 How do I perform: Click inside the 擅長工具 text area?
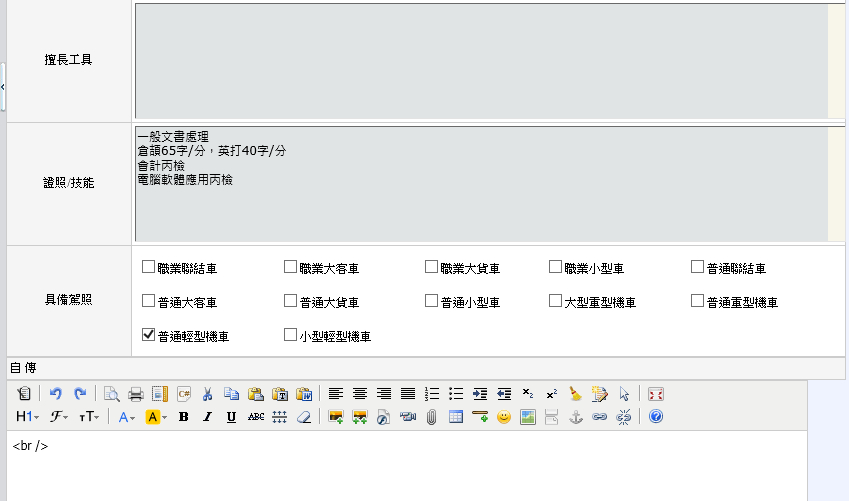coord(480,60)
